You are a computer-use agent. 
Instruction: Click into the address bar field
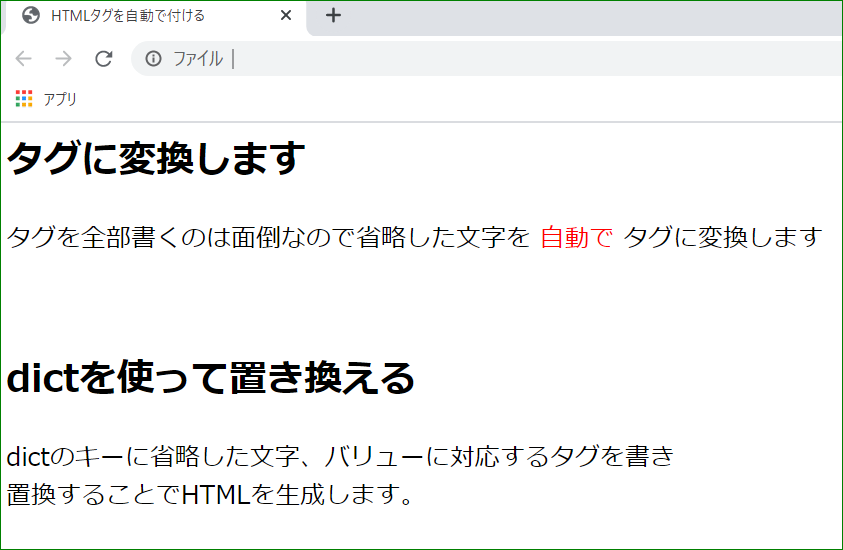tap(487, 59)
